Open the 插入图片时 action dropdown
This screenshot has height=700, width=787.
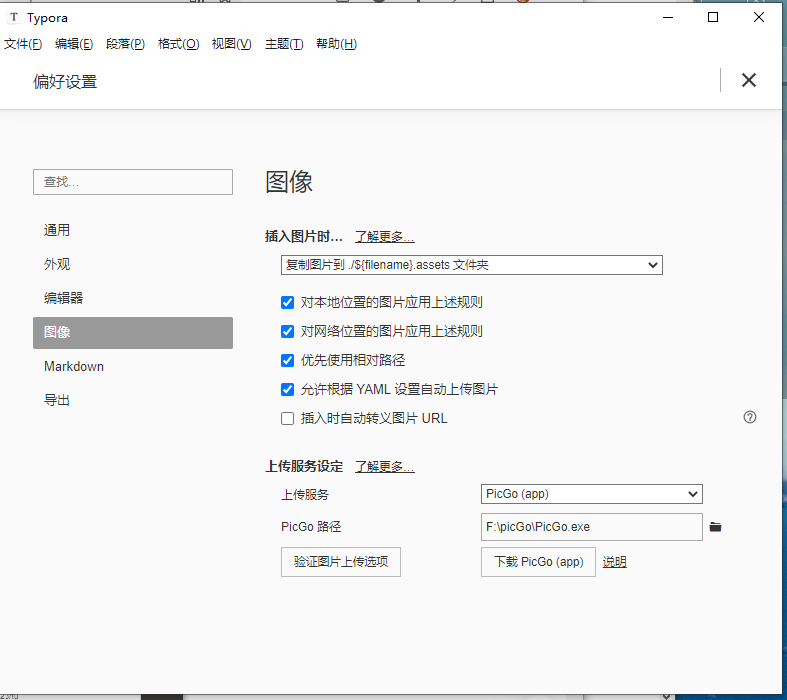tap(472, 265)
